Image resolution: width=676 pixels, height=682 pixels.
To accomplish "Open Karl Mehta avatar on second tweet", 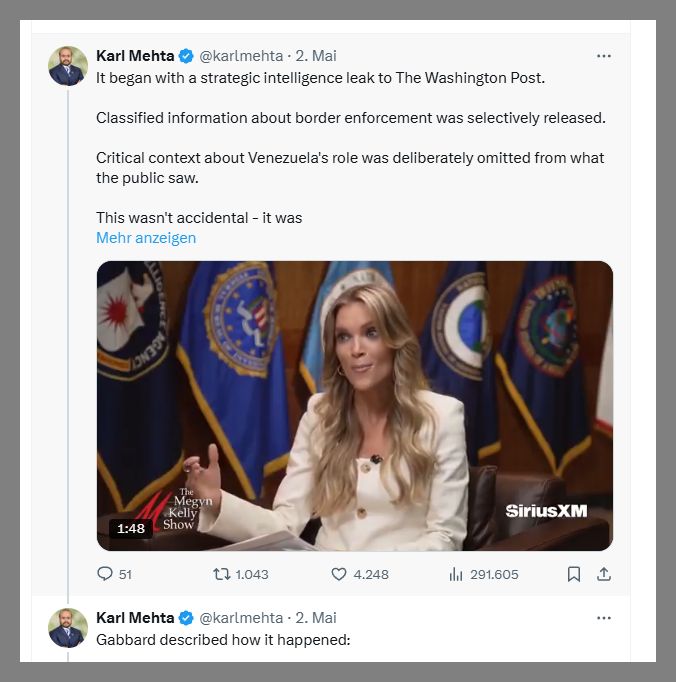I will tap(68, 627).
